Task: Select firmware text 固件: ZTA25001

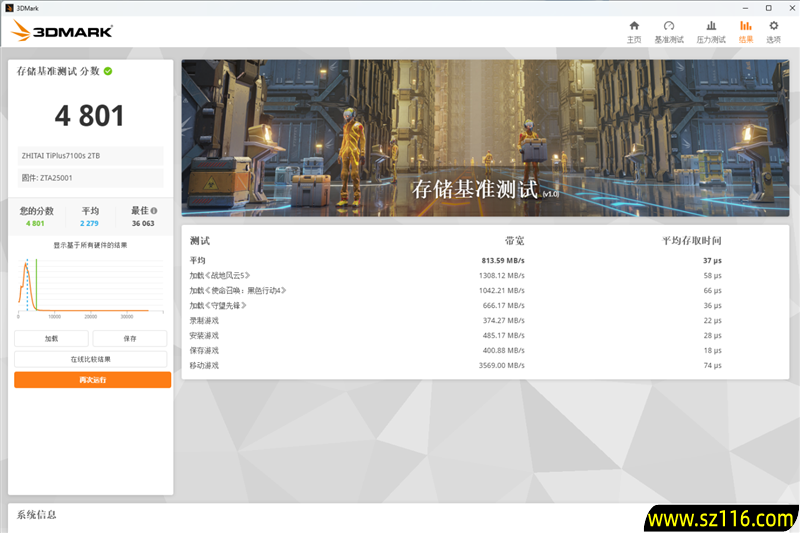Action: click(x=47, y=178)
